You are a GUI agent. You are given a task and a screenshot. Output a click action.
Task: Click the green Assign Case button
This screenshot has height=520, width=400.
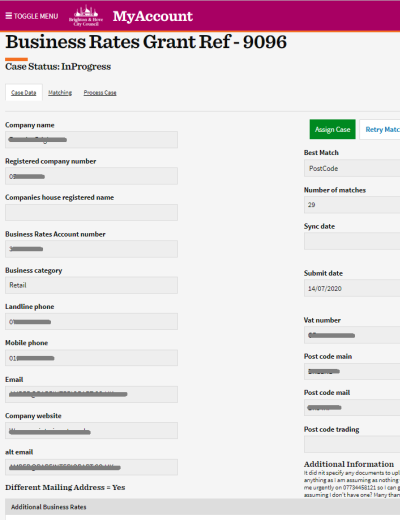coord(332,129)
